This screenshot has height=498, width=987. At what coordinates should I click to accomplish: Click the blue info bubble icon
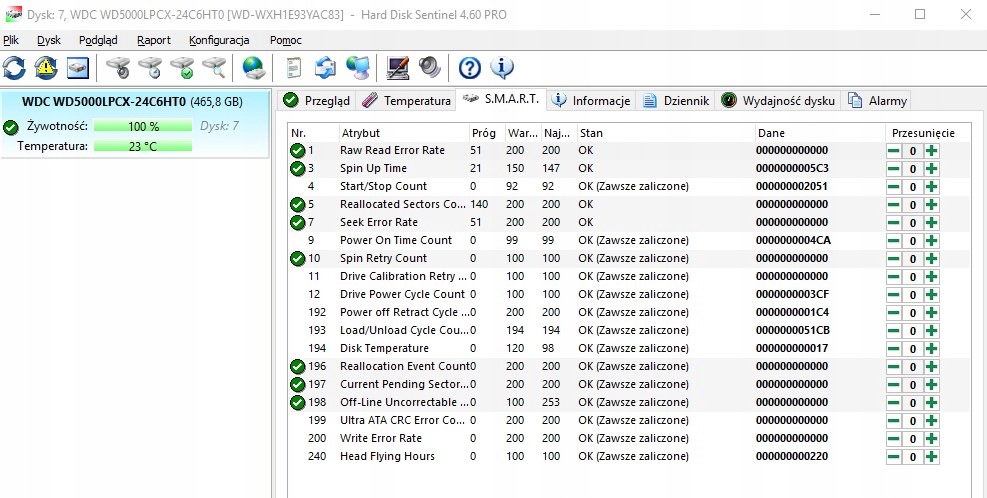tap(502, 67)
